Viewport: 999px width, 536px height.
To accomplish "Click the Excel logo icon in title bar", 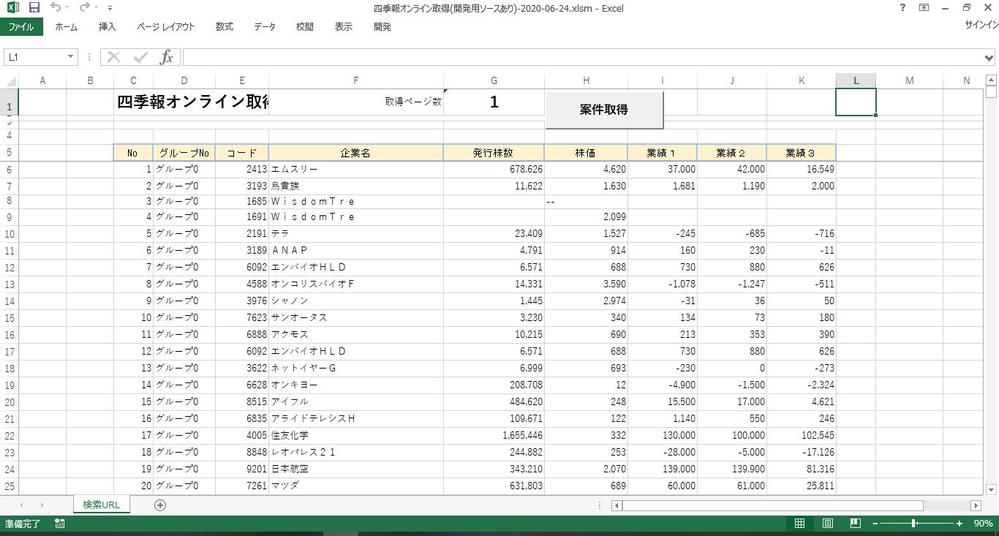I will coord(13,8).
